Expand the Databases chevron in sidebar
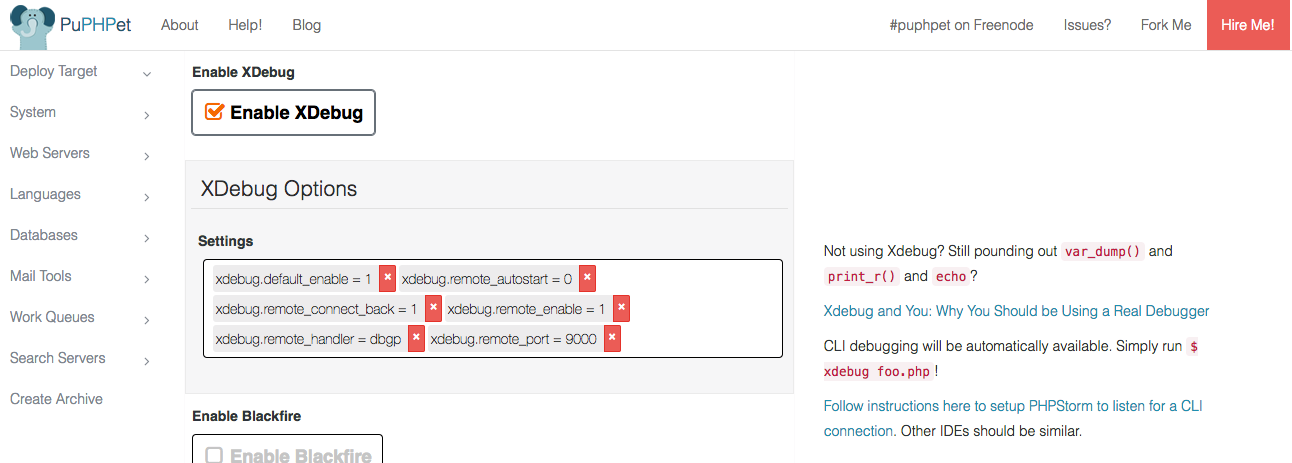Screen dimensions: 1292x463 pos(147,238)
